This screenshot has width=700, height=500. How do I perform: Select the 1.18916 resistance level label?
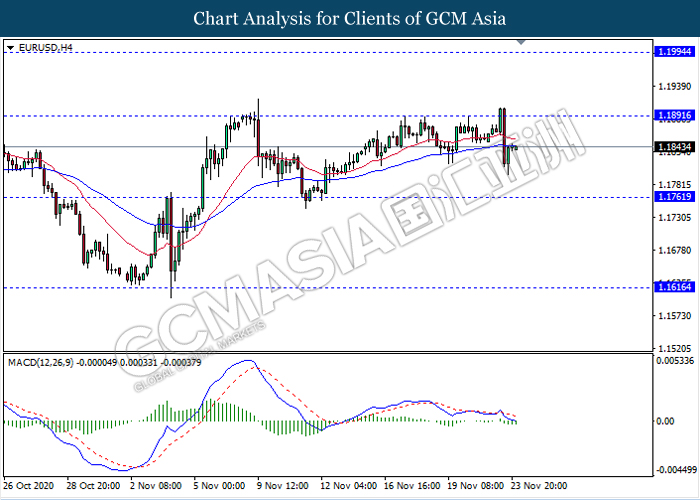pos(675,116)
